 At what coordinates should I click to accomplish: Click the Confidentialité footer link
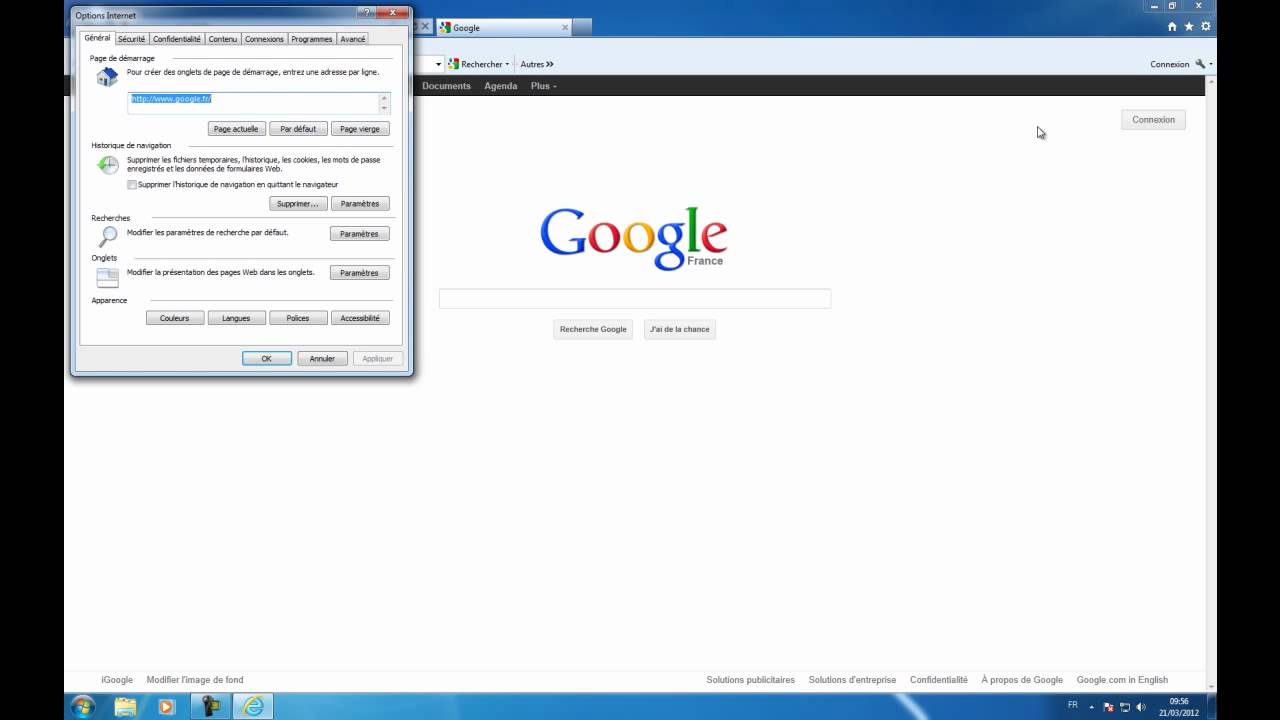(939, 680)
